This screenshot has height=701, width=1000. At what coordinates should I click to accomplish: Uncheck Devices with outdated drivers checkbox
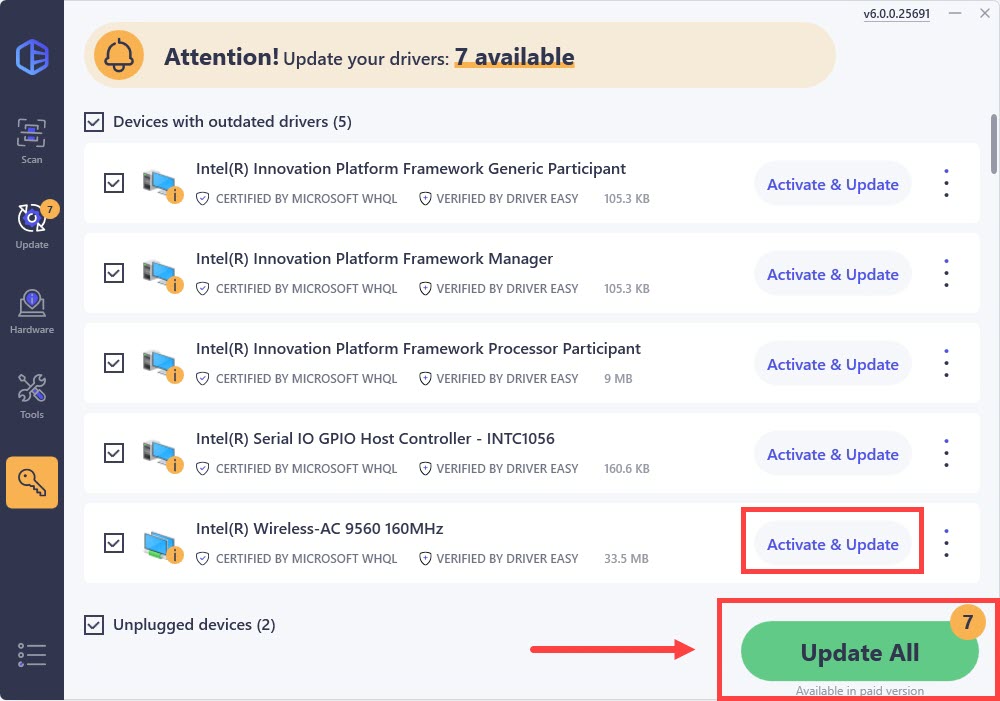(x=94, y=122)
